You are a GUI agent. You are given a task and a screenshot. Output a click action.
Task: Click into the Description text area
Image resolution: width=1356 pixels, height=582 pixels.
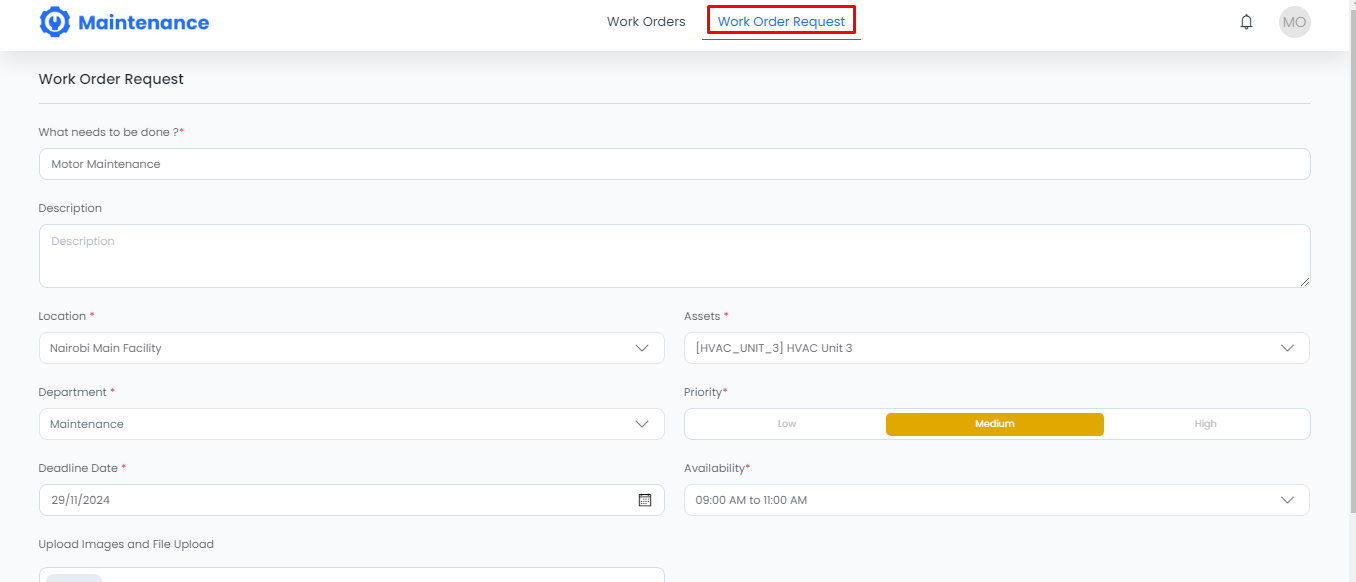(x=674, y=256)
